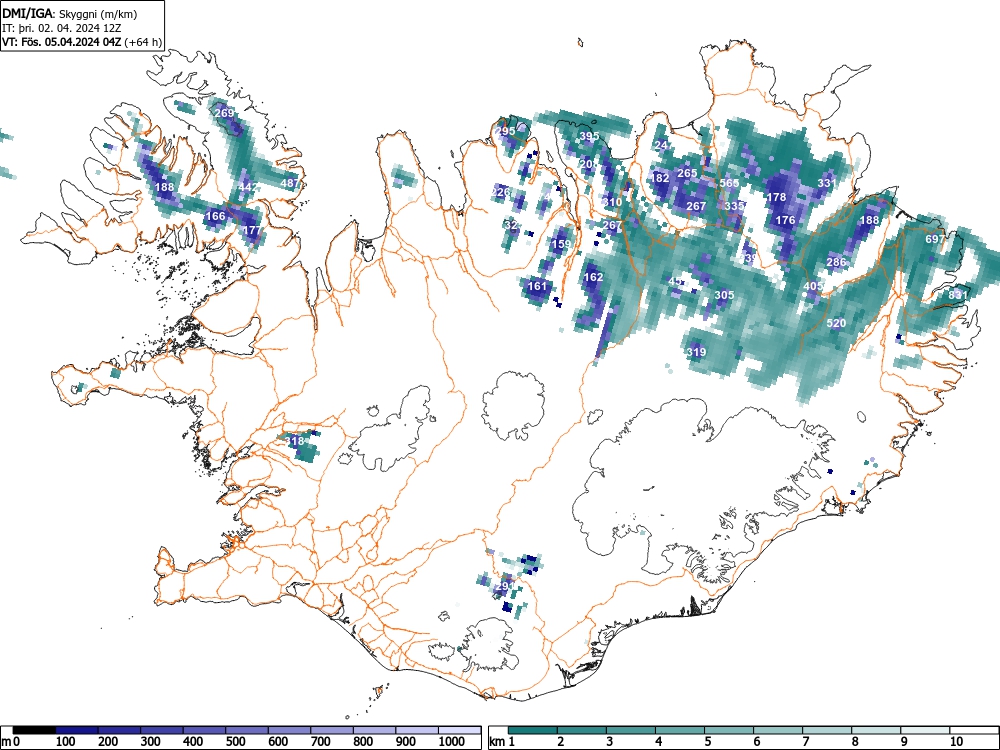The height and width of the screenshot is (750, 1000).
Task: Select the visibility value 520
Action: (836, 323)
